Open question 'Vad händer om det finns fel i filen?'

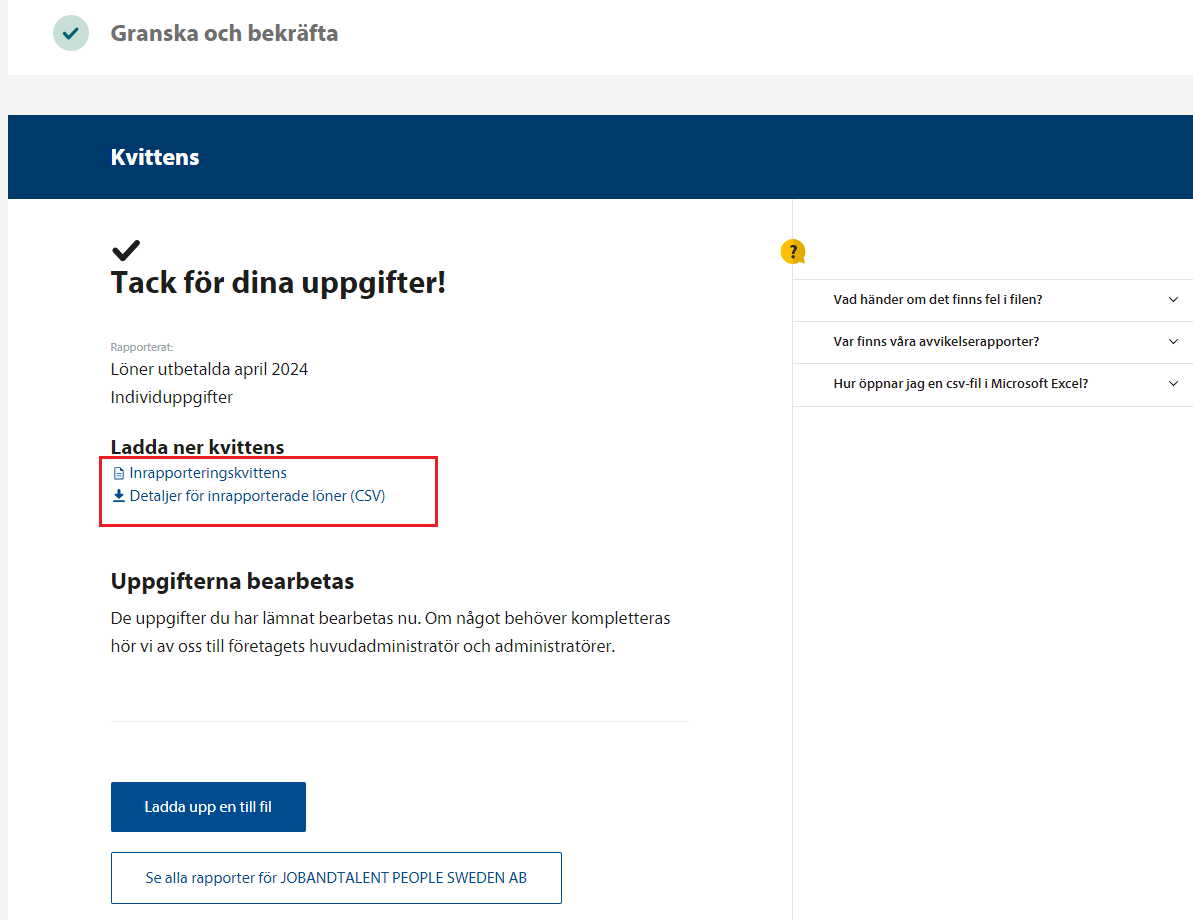point(937,300)
